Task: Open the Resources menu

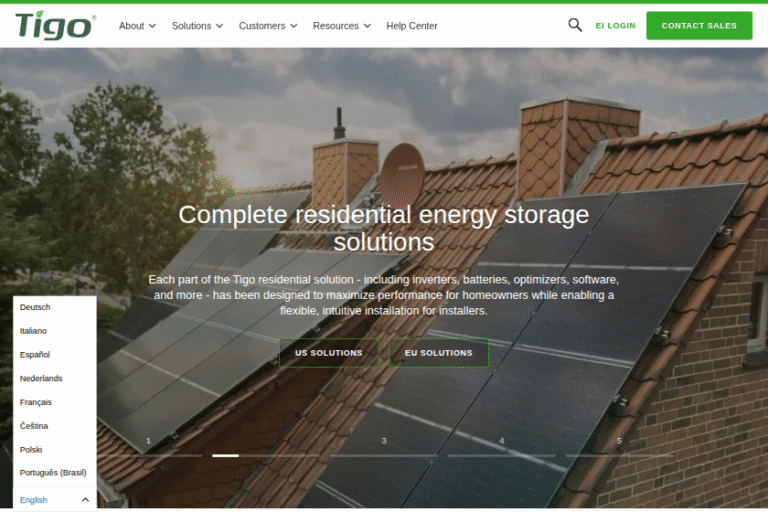Action: click(x=341, y=26)
